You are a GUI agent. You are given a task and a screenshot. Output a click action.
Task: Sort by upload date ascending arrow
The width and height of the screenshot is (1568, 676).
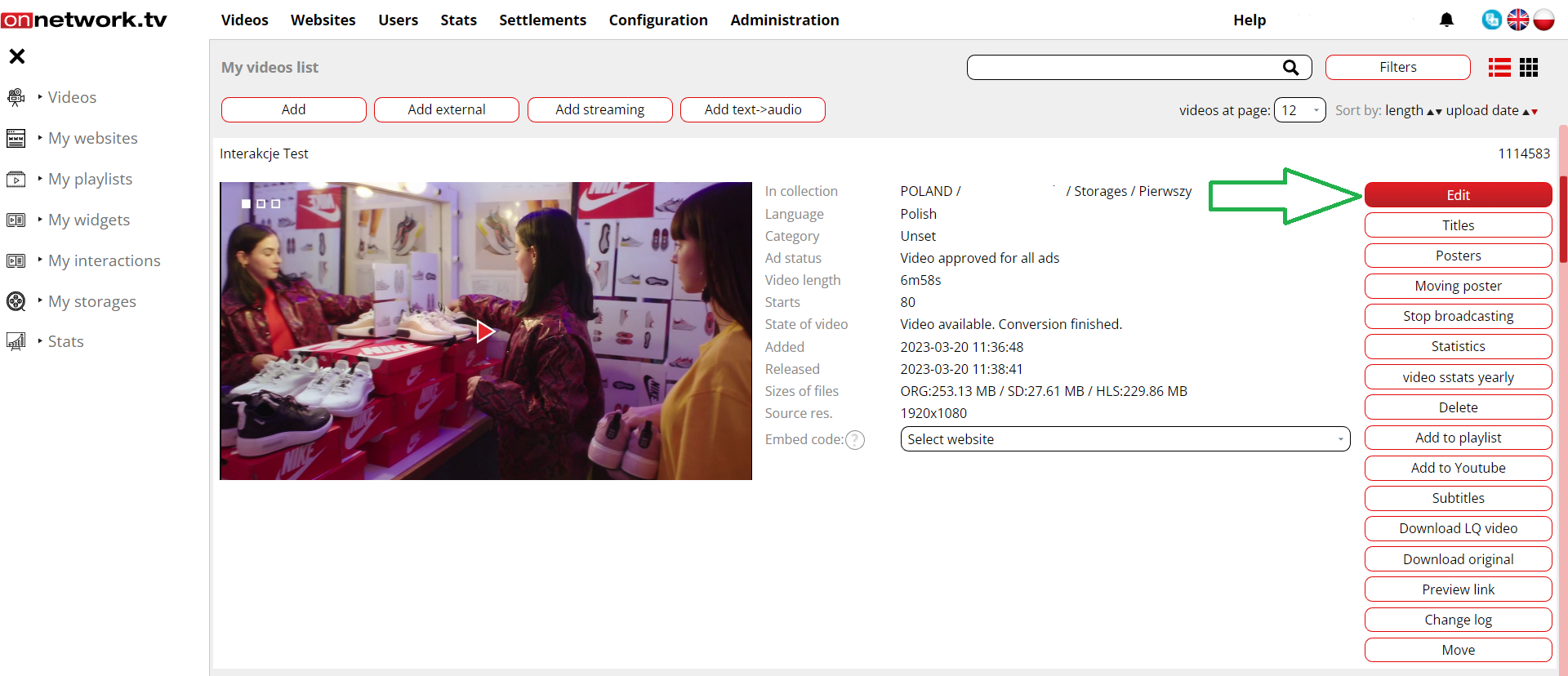click(x=1526, y=112)
